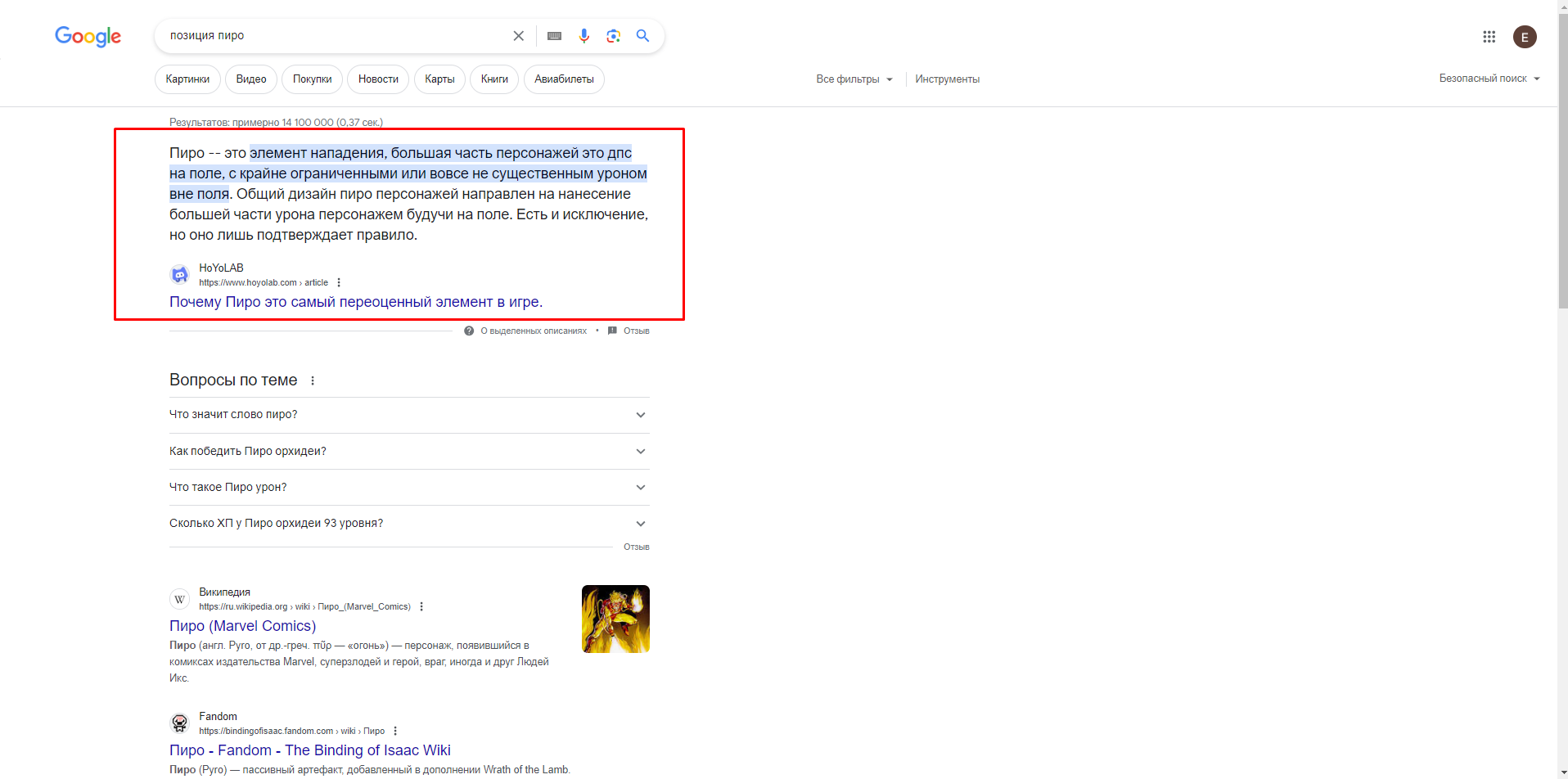
Task: Open the on-screen keyboard icon
Action: pos(553,35)
